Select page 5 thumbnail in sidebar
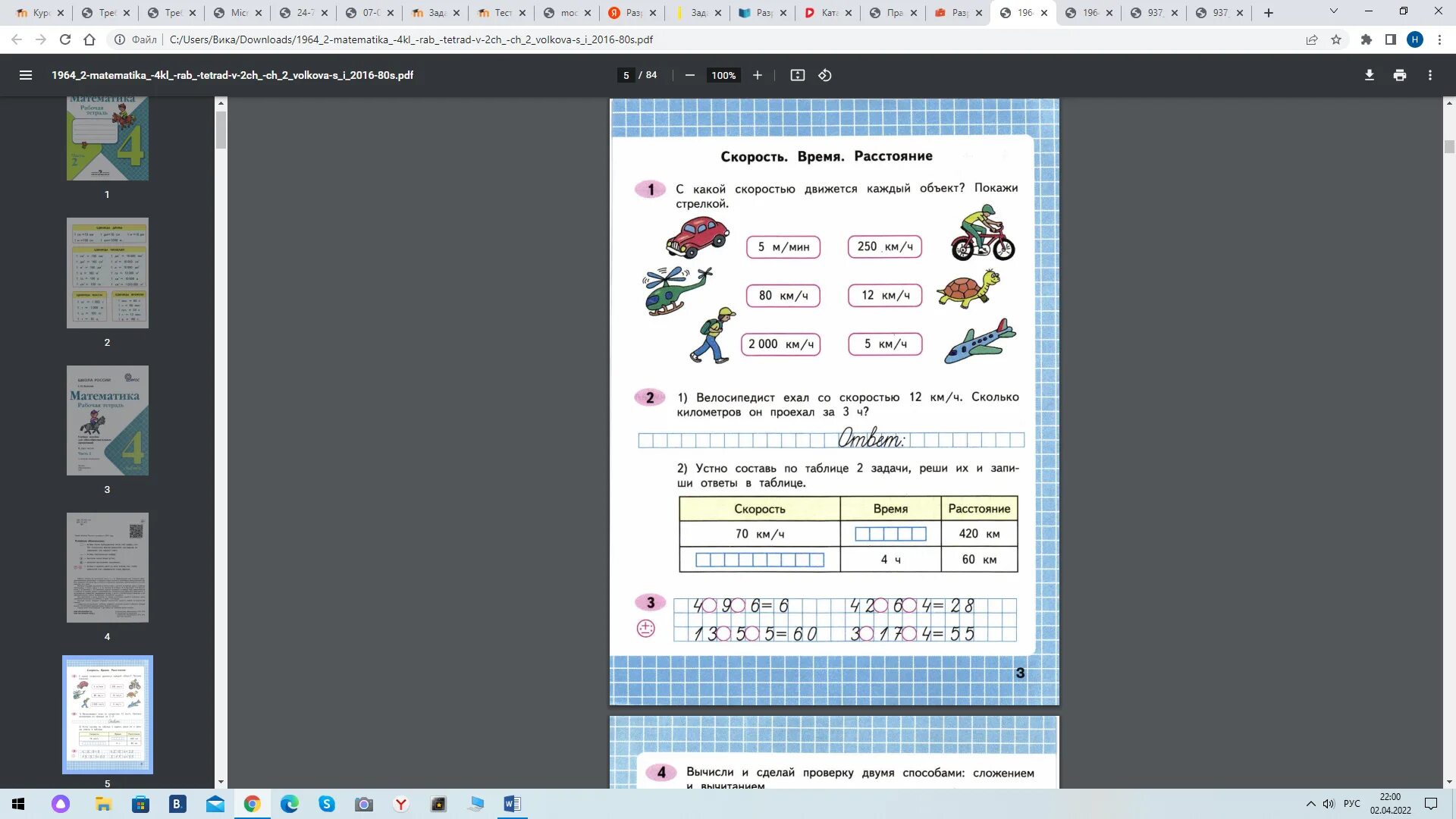 click(107, 715)
